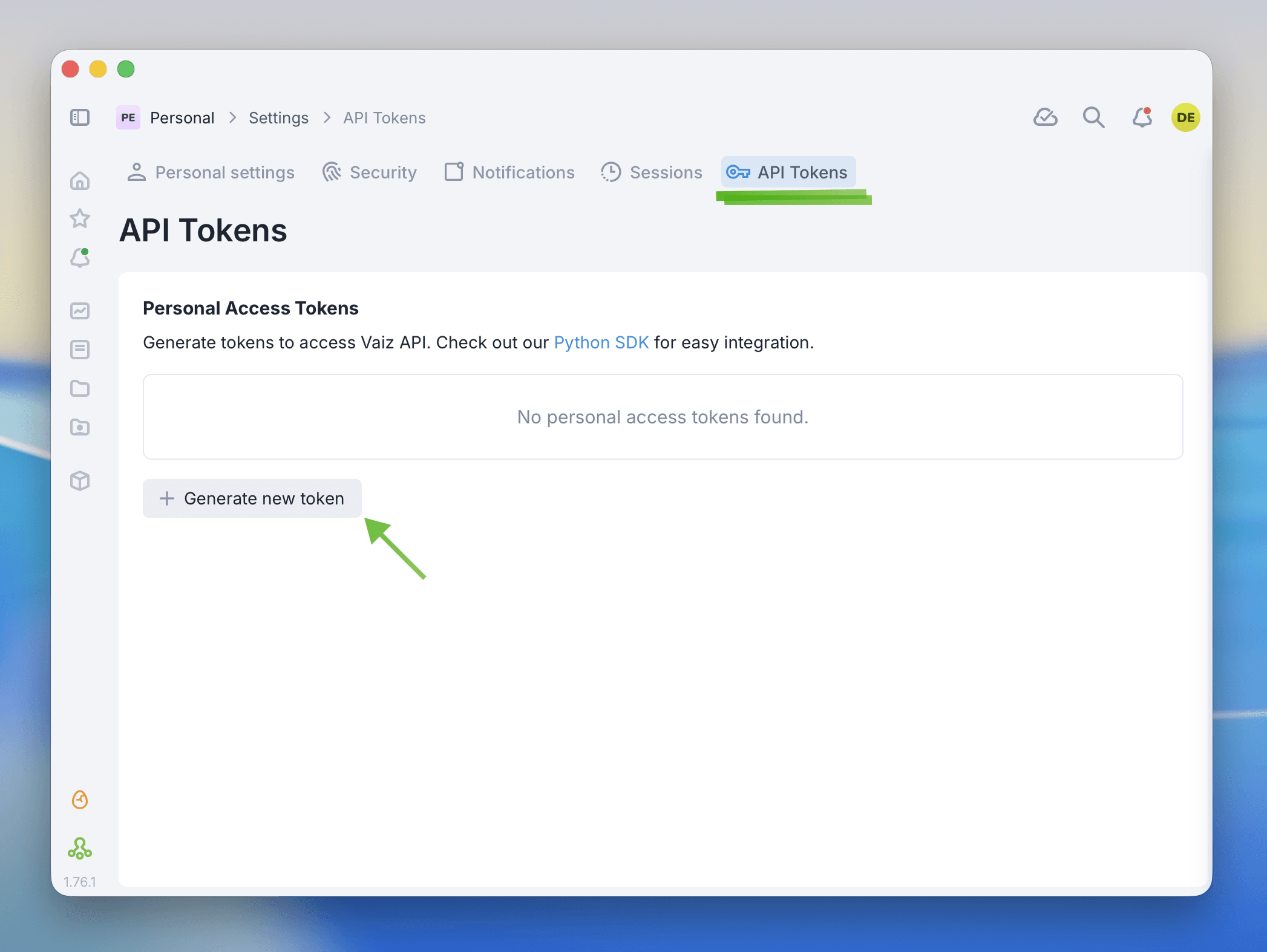The height and width of the screenshot is (952, 1267).
Task: Open the top-right notification bell
Action: point(1142,117)
